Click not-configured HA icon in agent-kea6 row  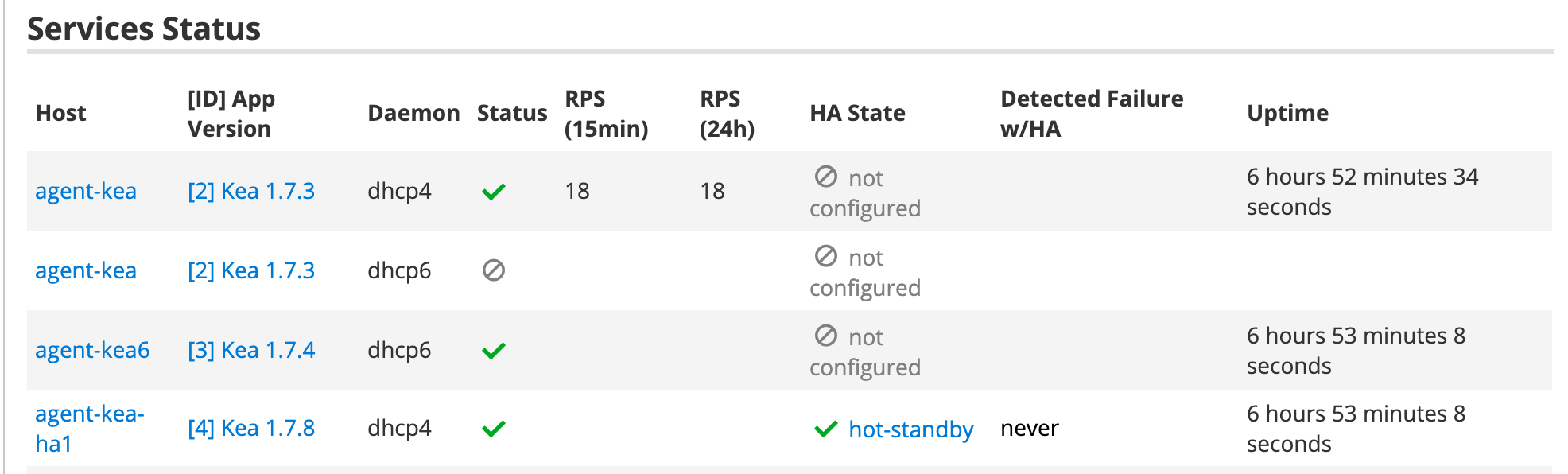[826, 336]
